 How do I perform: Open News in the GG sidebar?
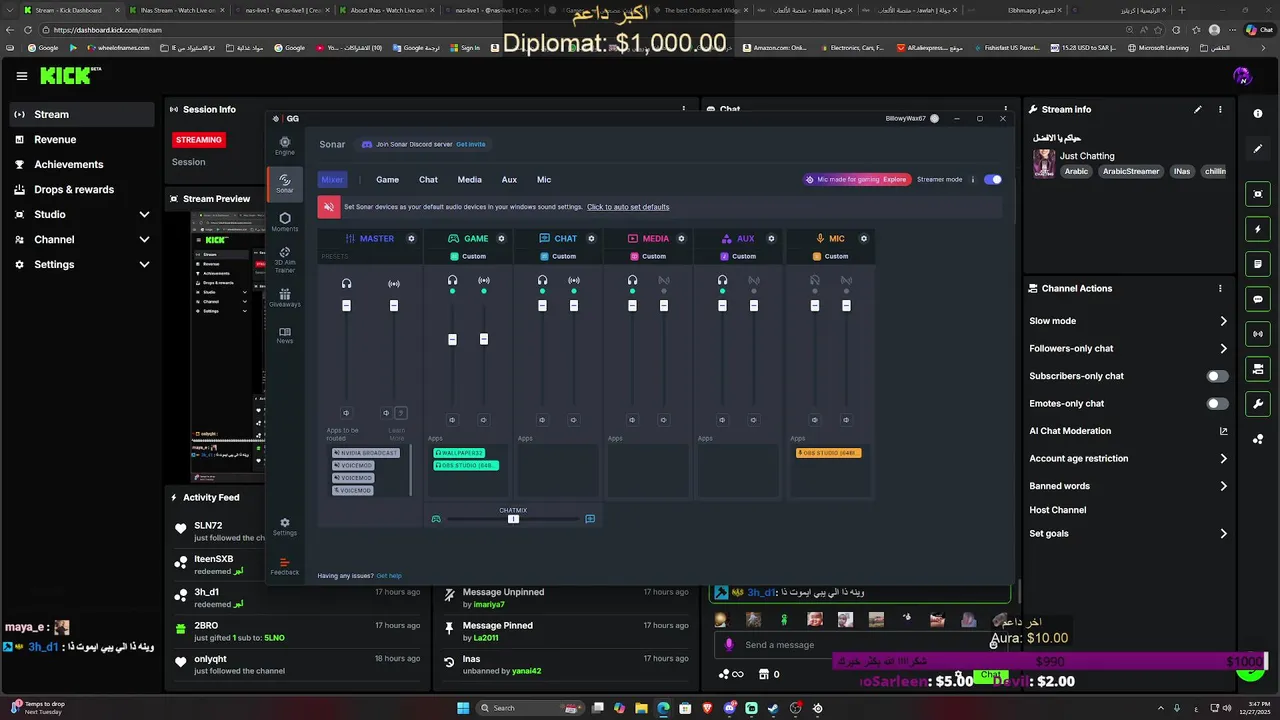click(x=285, y=335)
